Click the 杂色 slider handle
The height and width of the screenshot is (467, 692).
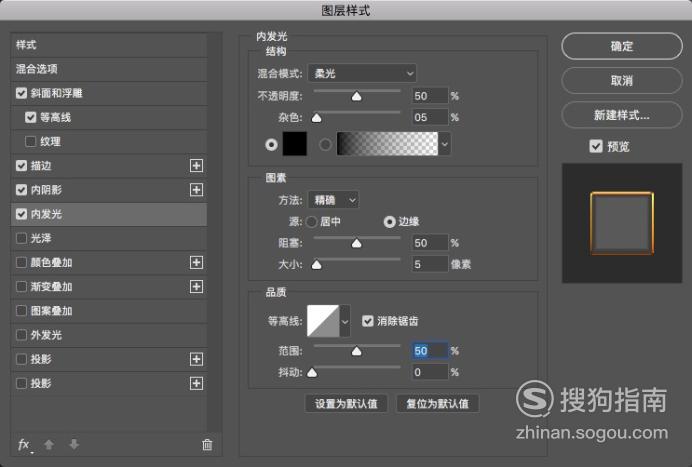tap(316, 118)
